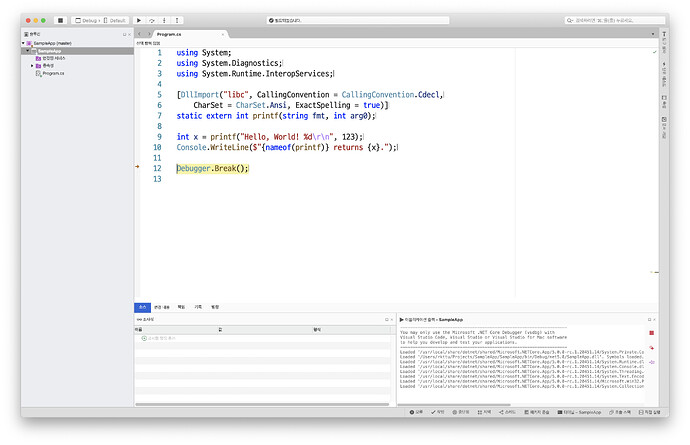
Task: Place cursor on "using System.Diagnostics;"
Action: tap(229, 63)
